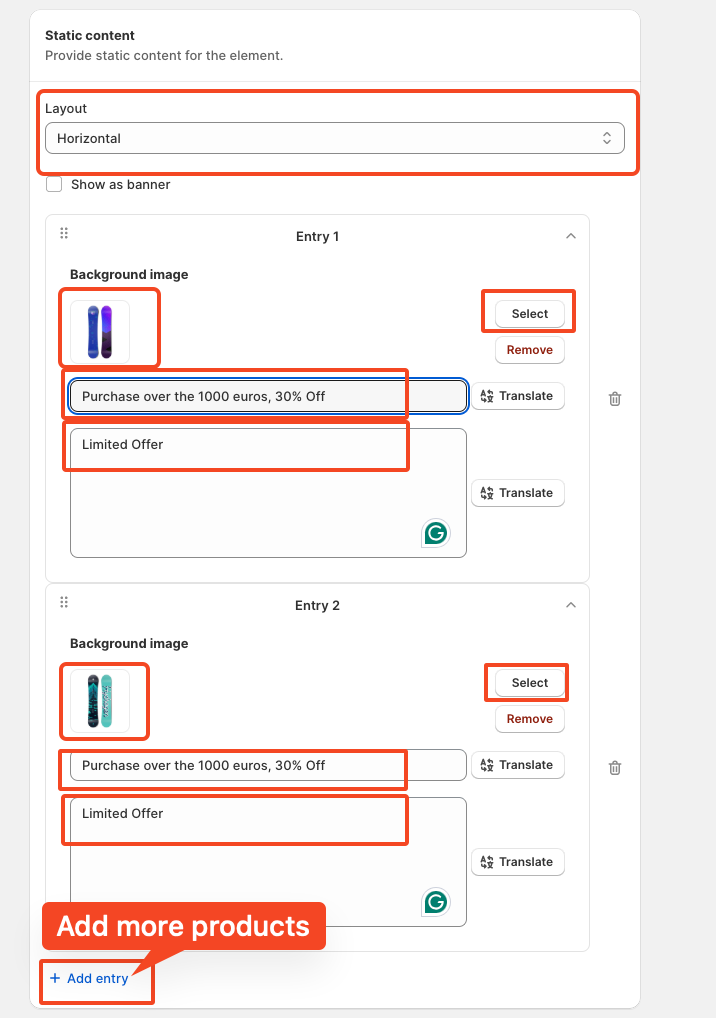Screen dimensions: 716x1018
Task: Grab the Entry 2 drag handle
Action: click(64, 602)
